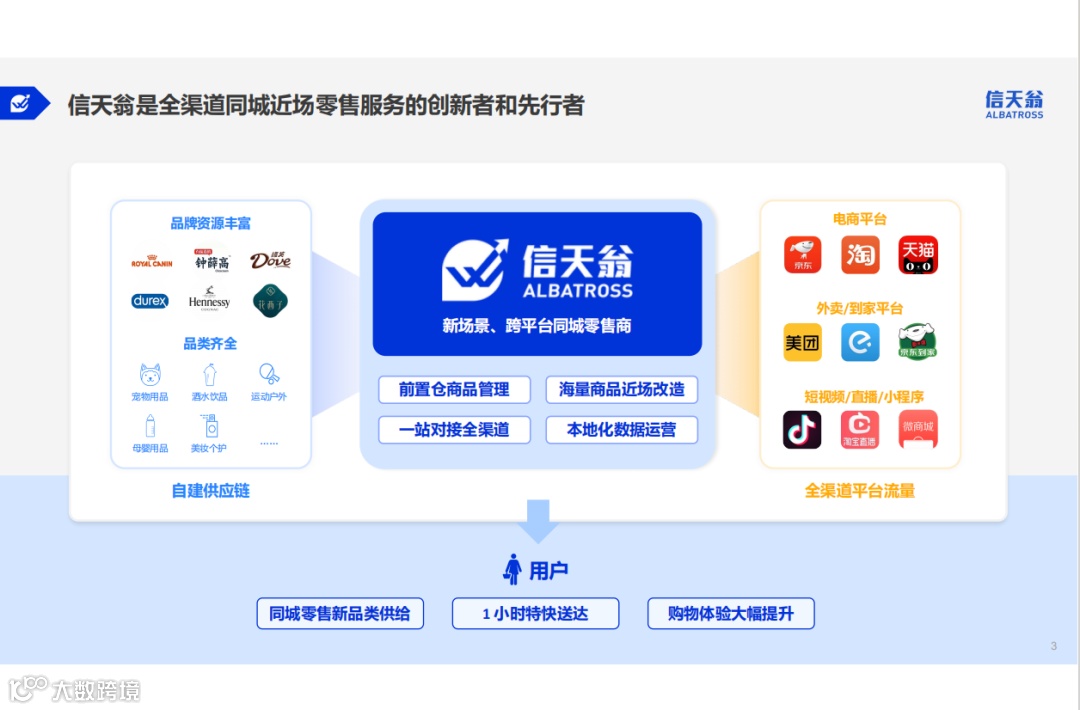Click the 品类齐全 heading

[x=210, y=344]
